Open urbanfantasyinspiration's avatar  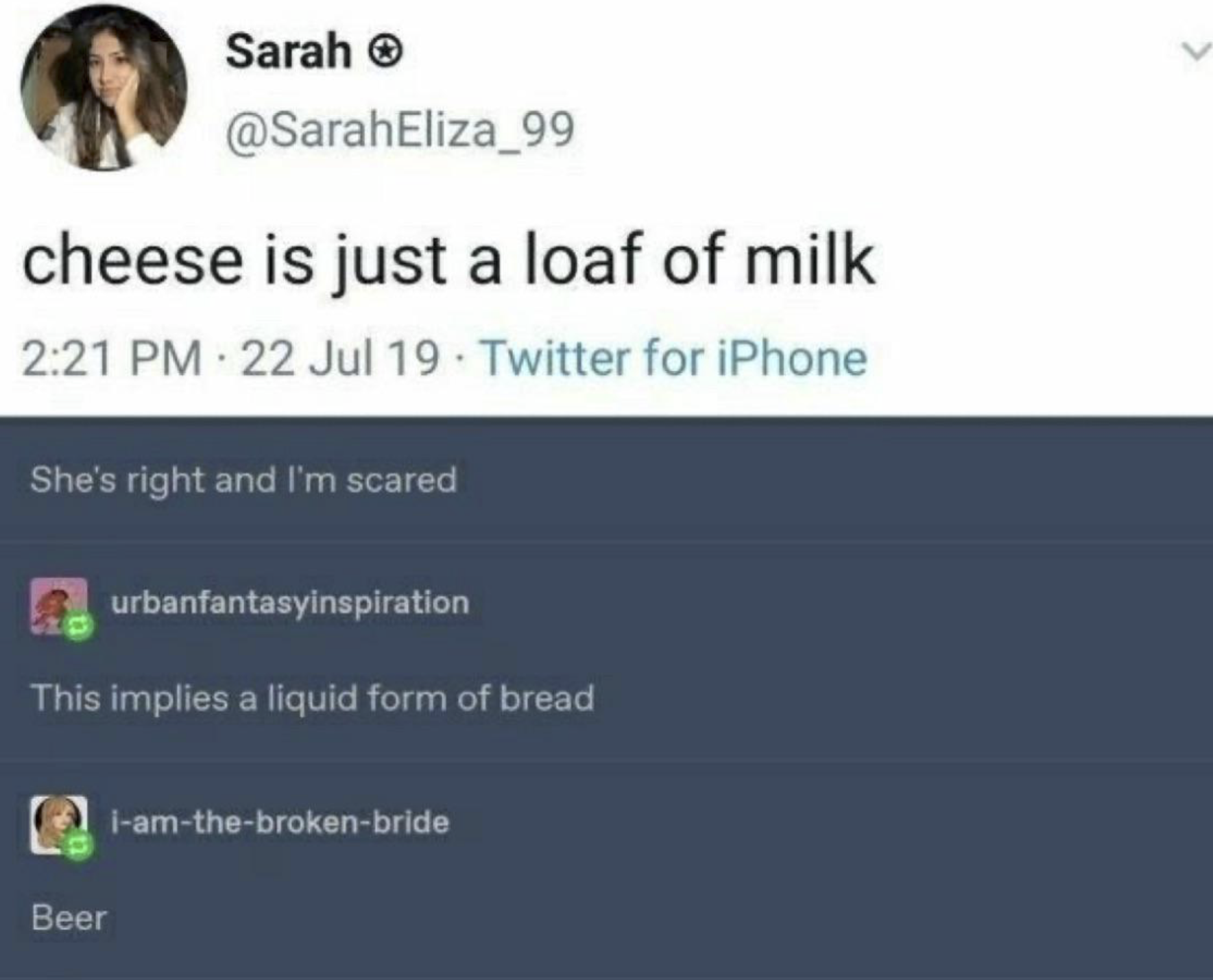tap(57, 605)
